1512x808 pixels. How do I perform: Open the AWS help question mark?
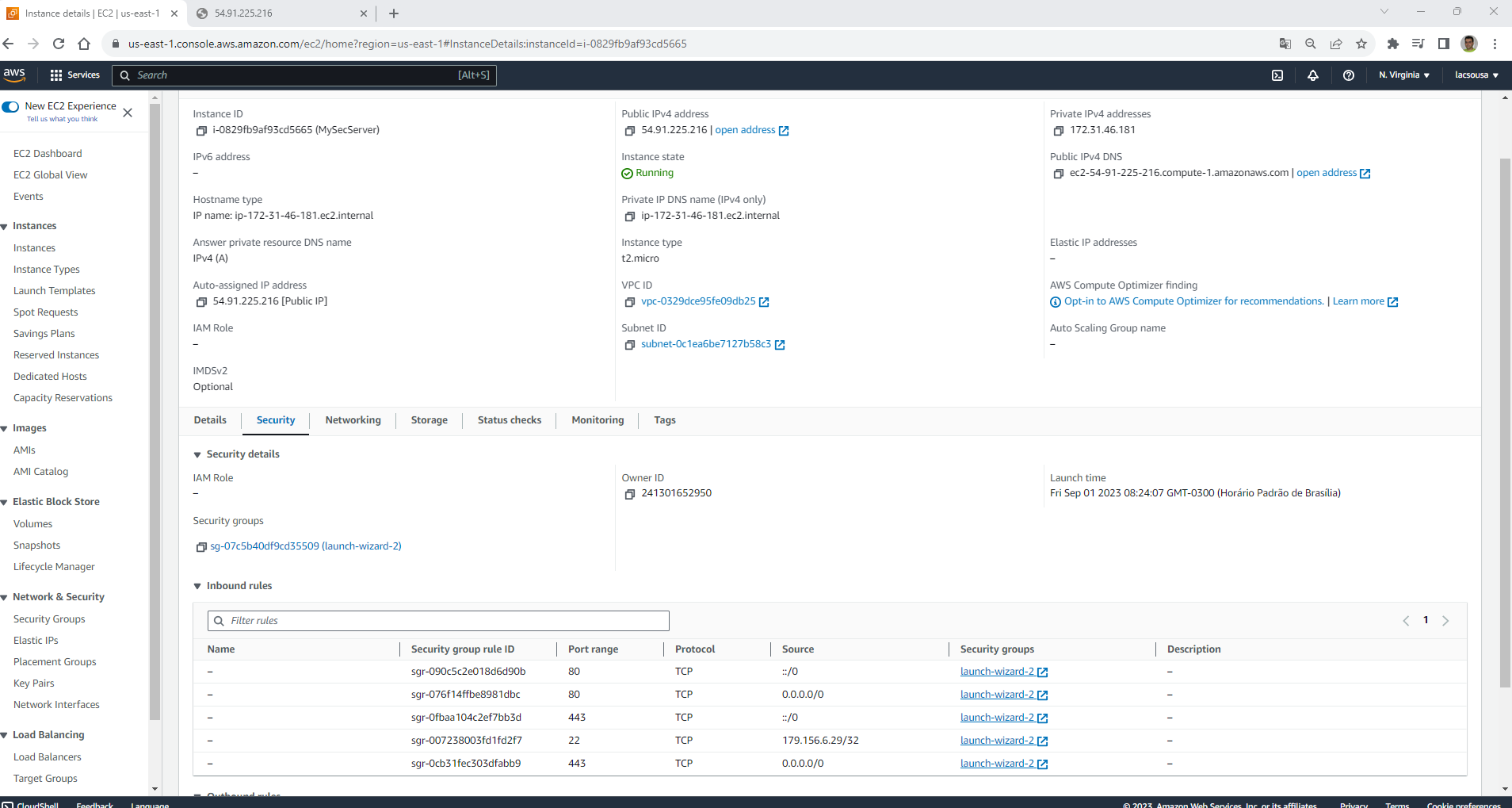(1349, 75)
